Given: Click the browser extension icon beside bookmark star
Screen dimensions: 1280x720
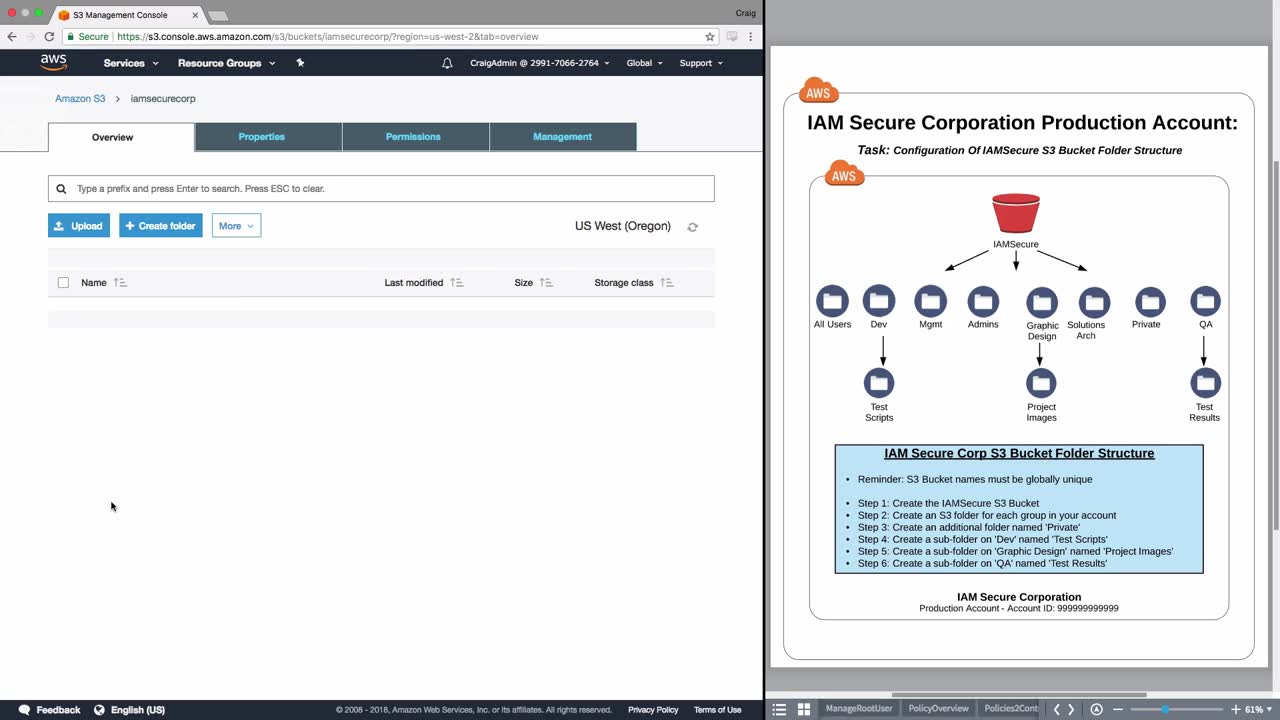Looking at the screenshot, I should click(x=732, y=37).
